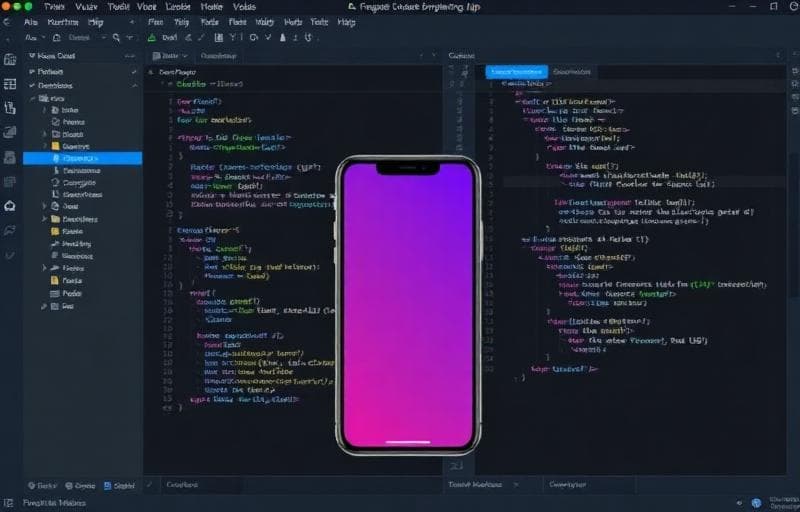
Task: Switch to the second tab in the left editor
Action: point(218,56)
